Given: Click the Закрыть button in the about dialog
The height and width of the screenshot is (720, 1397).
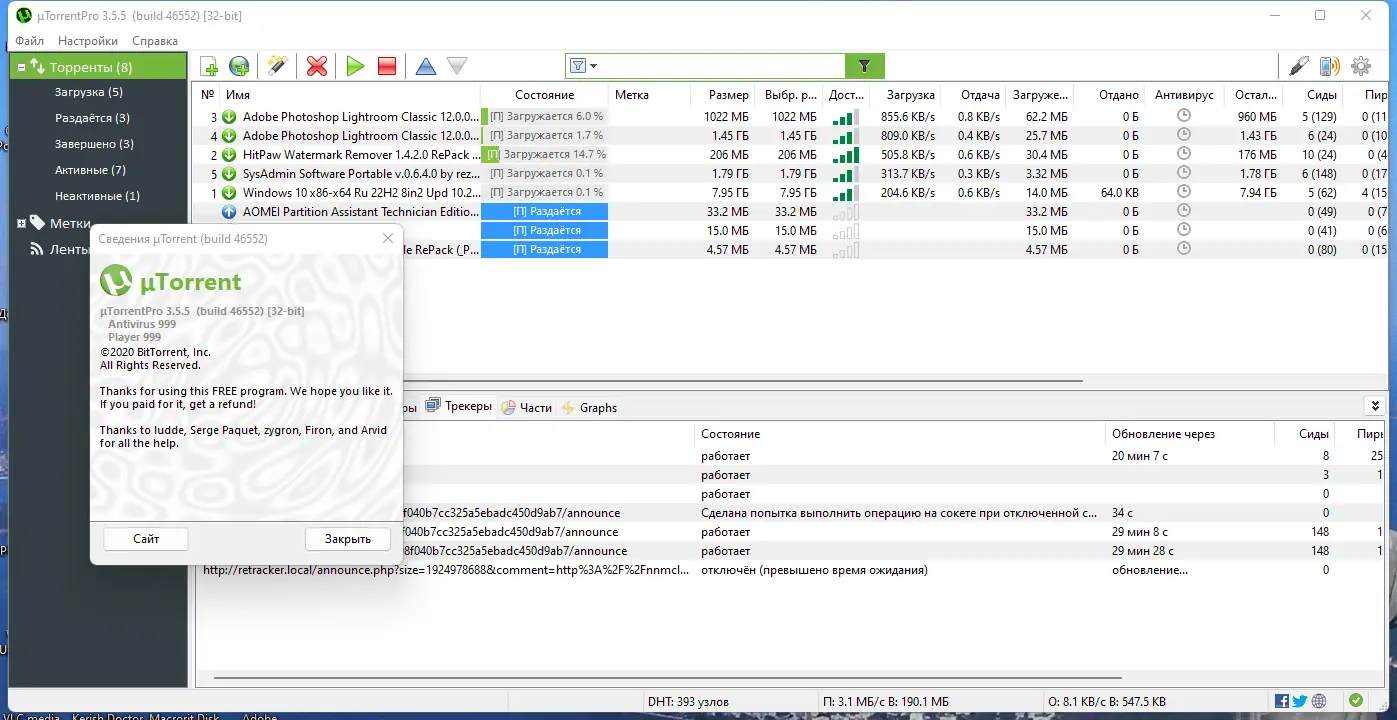Looking at the screenshot, I should [x=347, y=538].
